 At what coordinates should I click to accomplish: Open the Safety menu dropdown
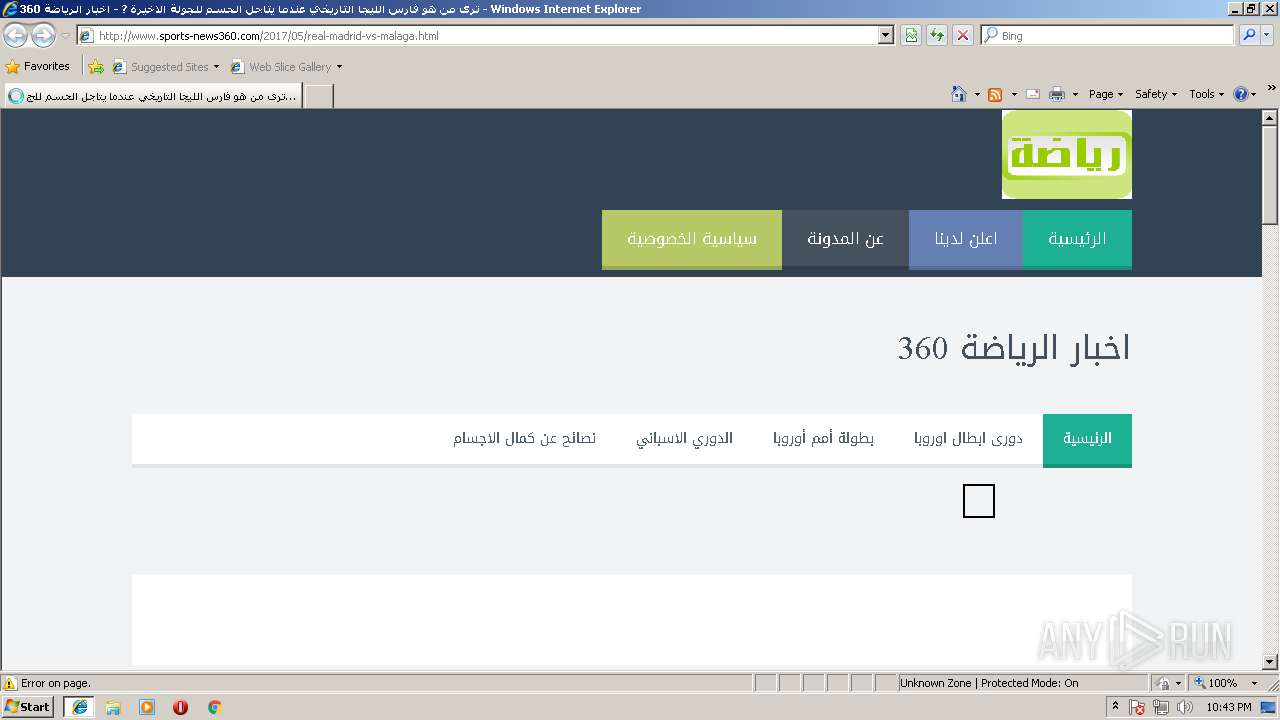(1156, 94)
